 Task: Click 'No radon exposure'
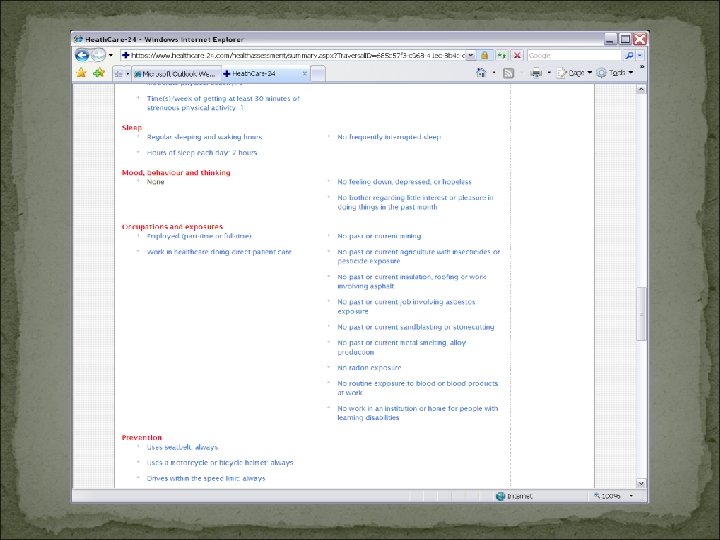coord(369,367)
